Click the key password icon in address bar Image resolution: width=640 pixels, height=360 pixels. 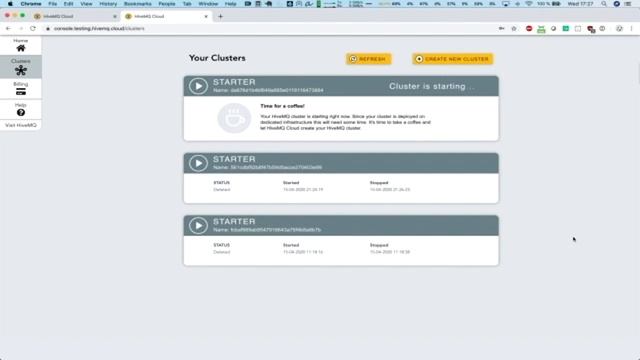click(502, 29)
